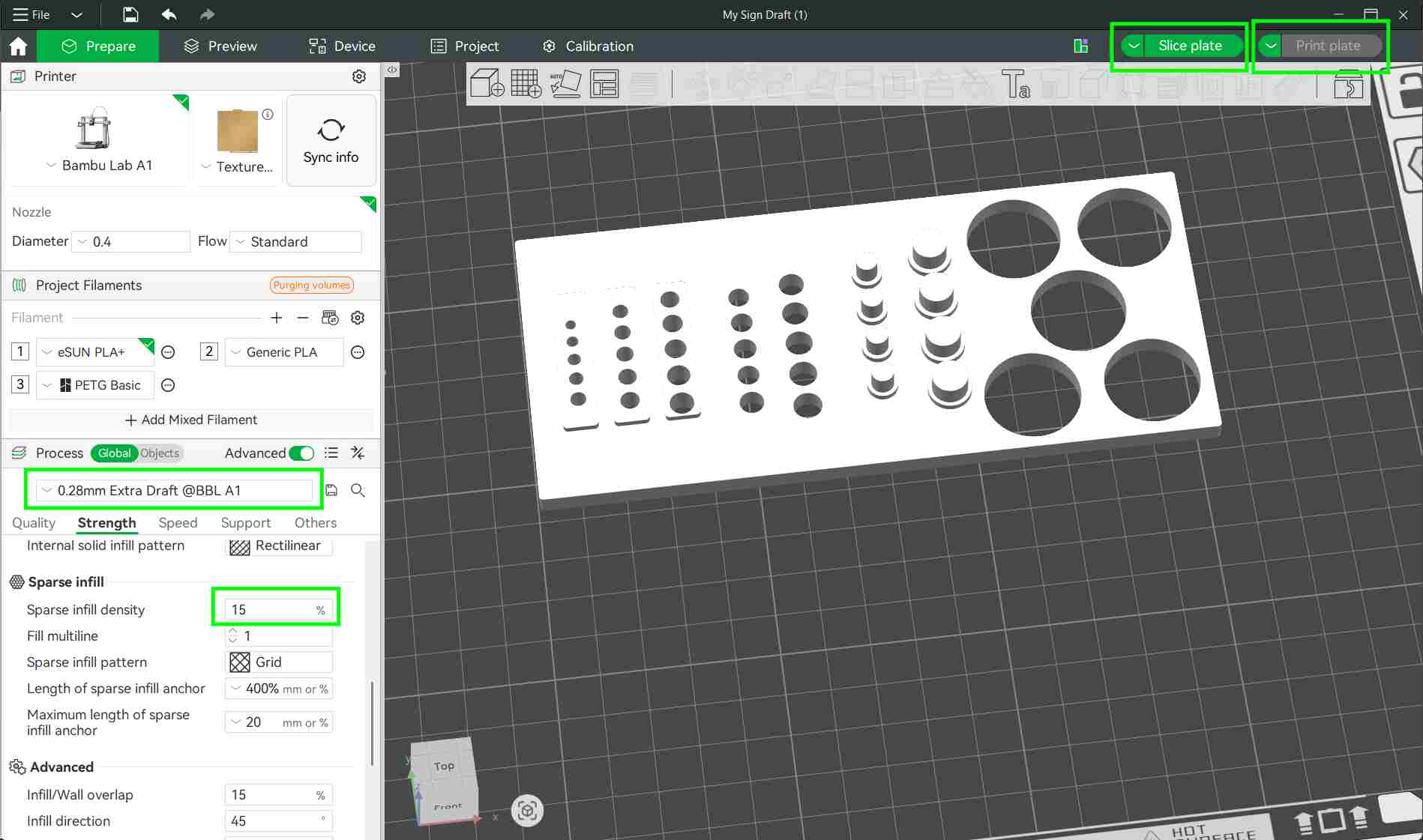Edit Generic PLA filament preset options
Image resolution: width=1423 pixels, height=840 pixels.
[358, 352]
